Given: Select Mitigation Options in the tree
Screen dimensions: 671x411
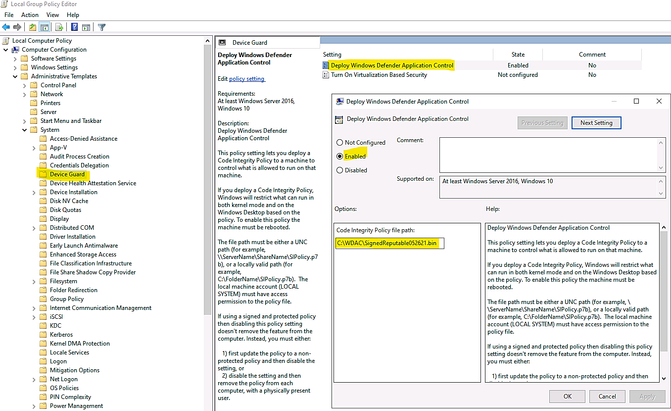Looking at the screenshot, I should [74, 370].
